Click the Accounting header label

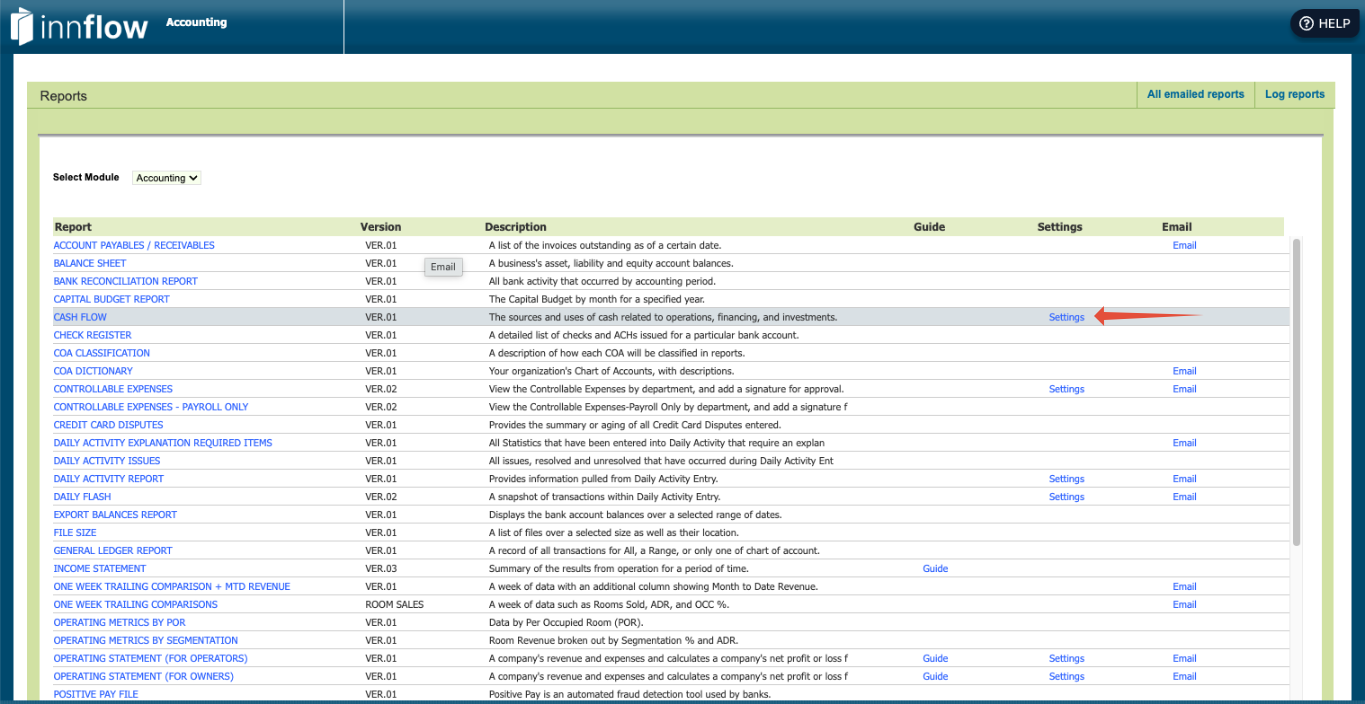click(x=196, y=22)
